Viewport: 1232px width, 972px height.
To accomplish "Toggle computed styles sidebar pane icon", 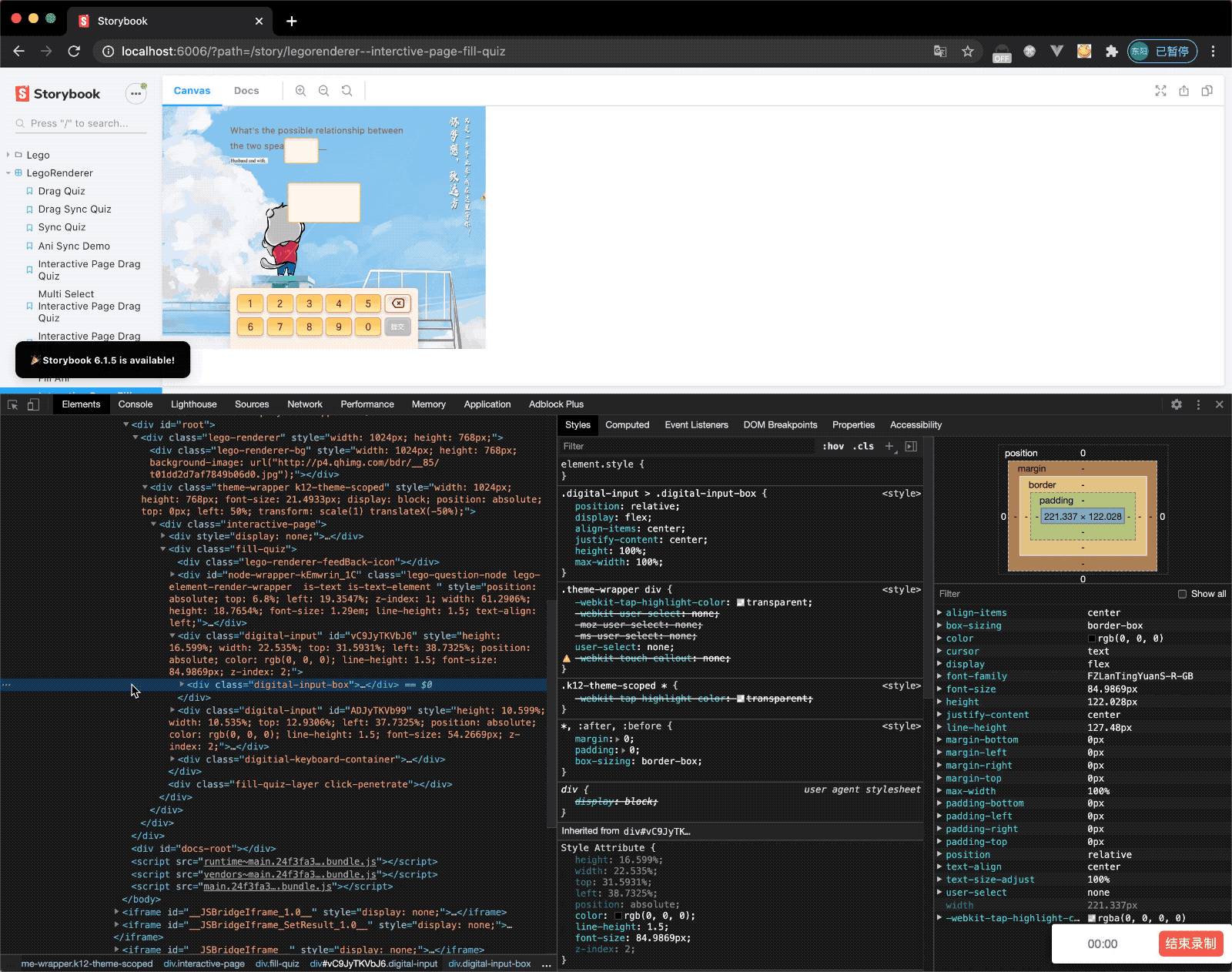I will click(911, 446).
